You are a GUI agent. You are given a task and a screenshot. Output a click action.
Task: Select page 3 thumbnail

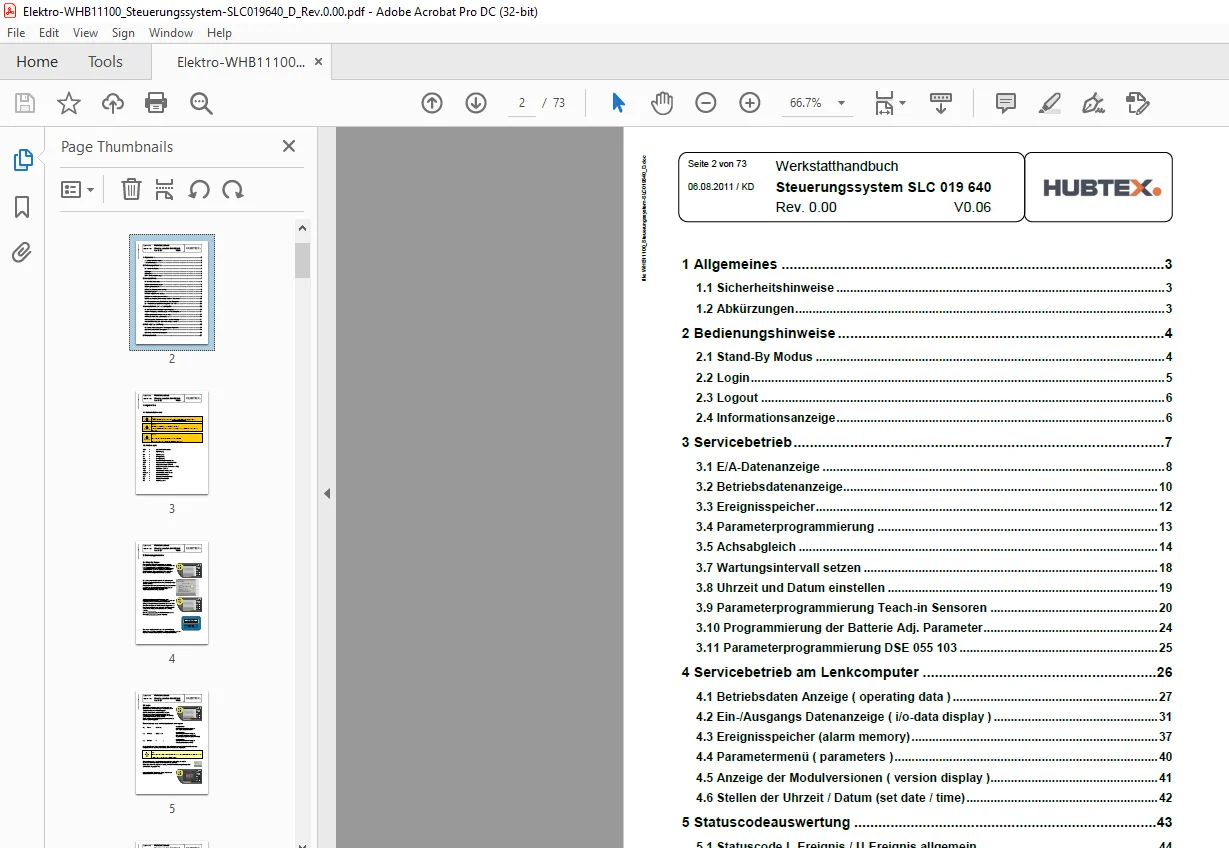click(x=172, y=442)
